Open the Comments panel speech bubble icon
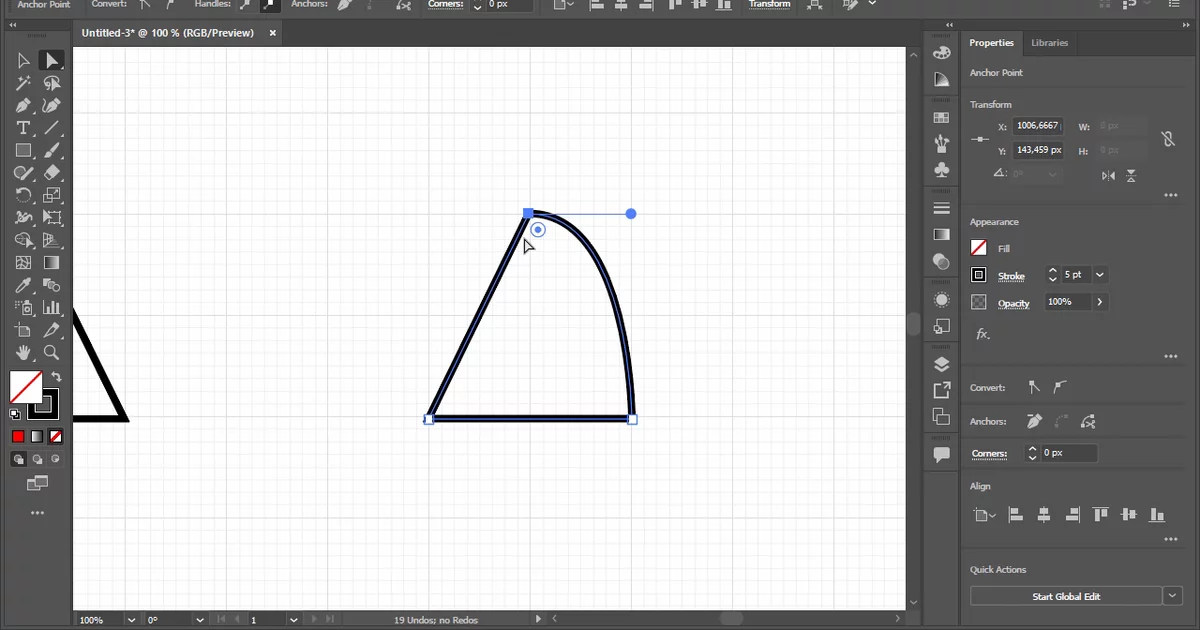1200x630 pixels. [941, 454]
